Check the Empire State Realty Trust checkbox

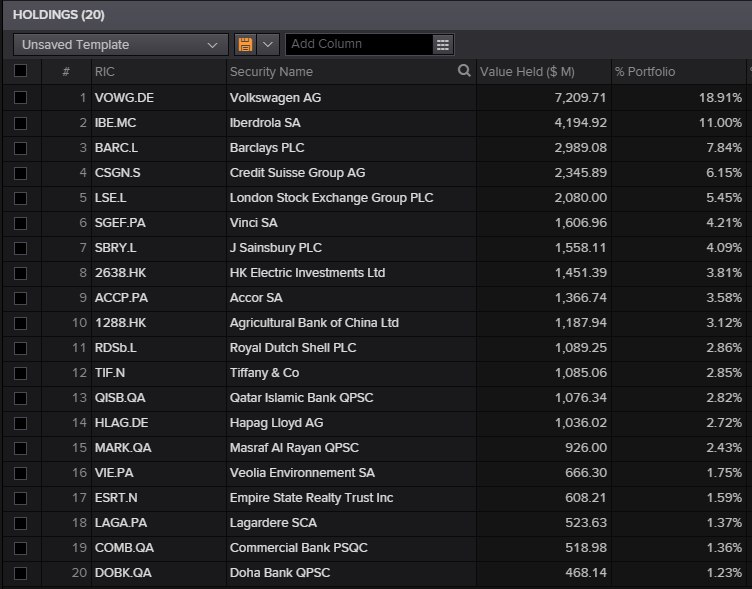(x=20, y=498)
